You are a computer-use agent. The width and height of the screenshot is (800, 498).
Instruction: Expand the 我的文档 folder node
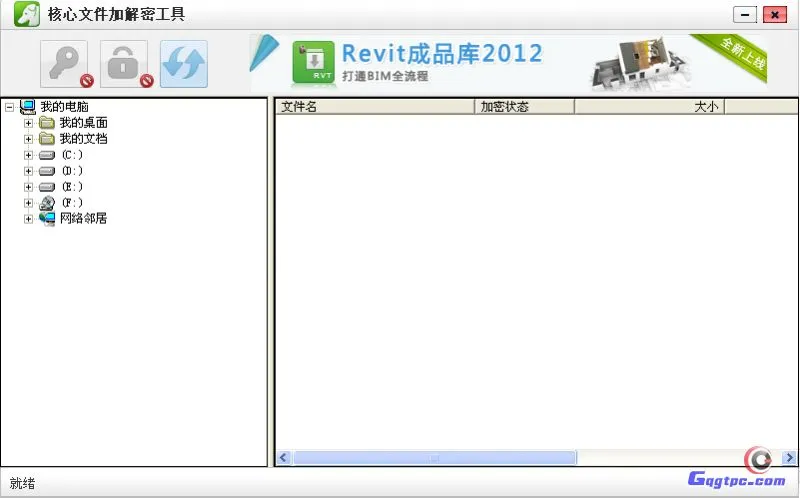(x=29, y=139)
